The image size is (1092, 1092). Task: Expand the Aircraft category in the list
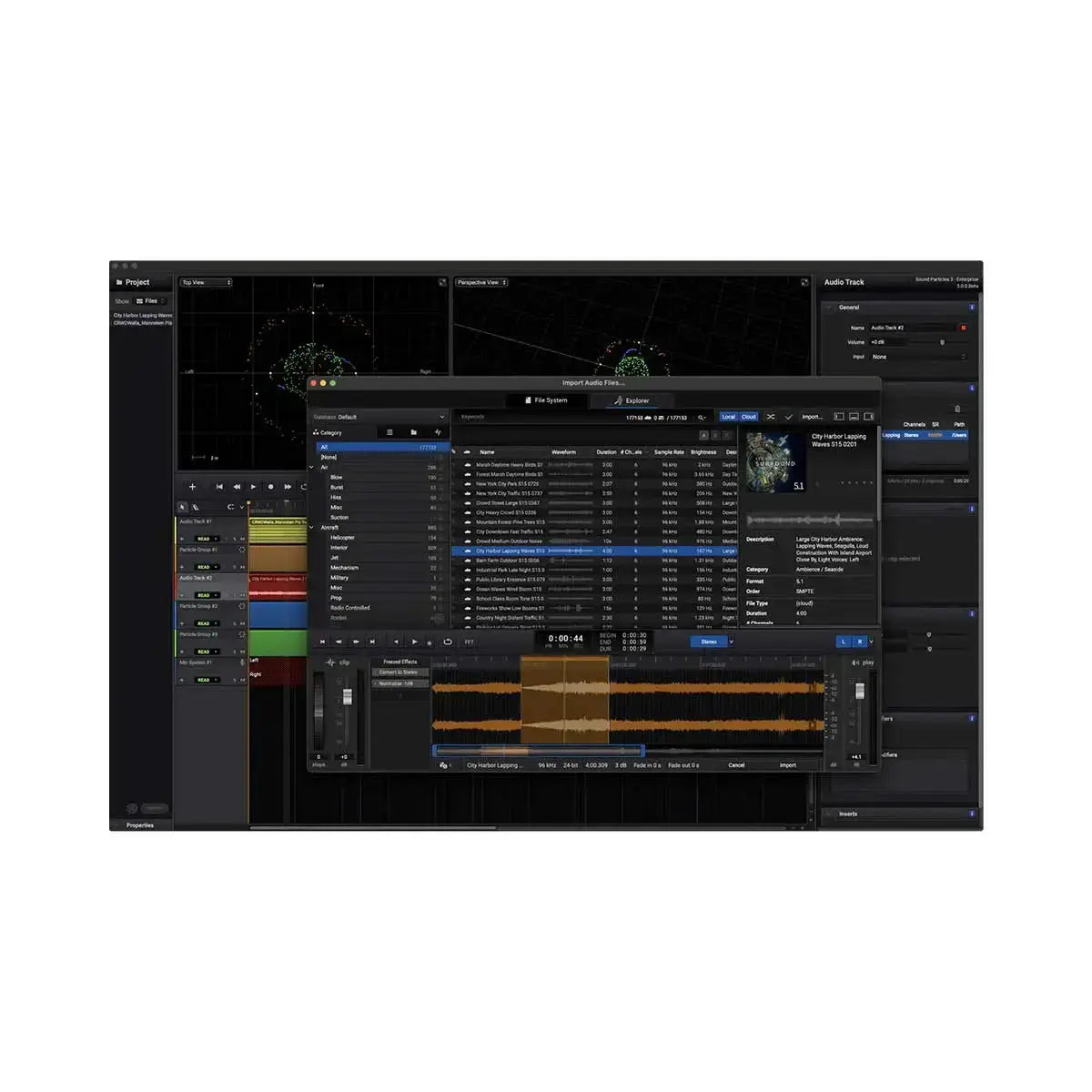pyautogui.click(x=313, y=527)
